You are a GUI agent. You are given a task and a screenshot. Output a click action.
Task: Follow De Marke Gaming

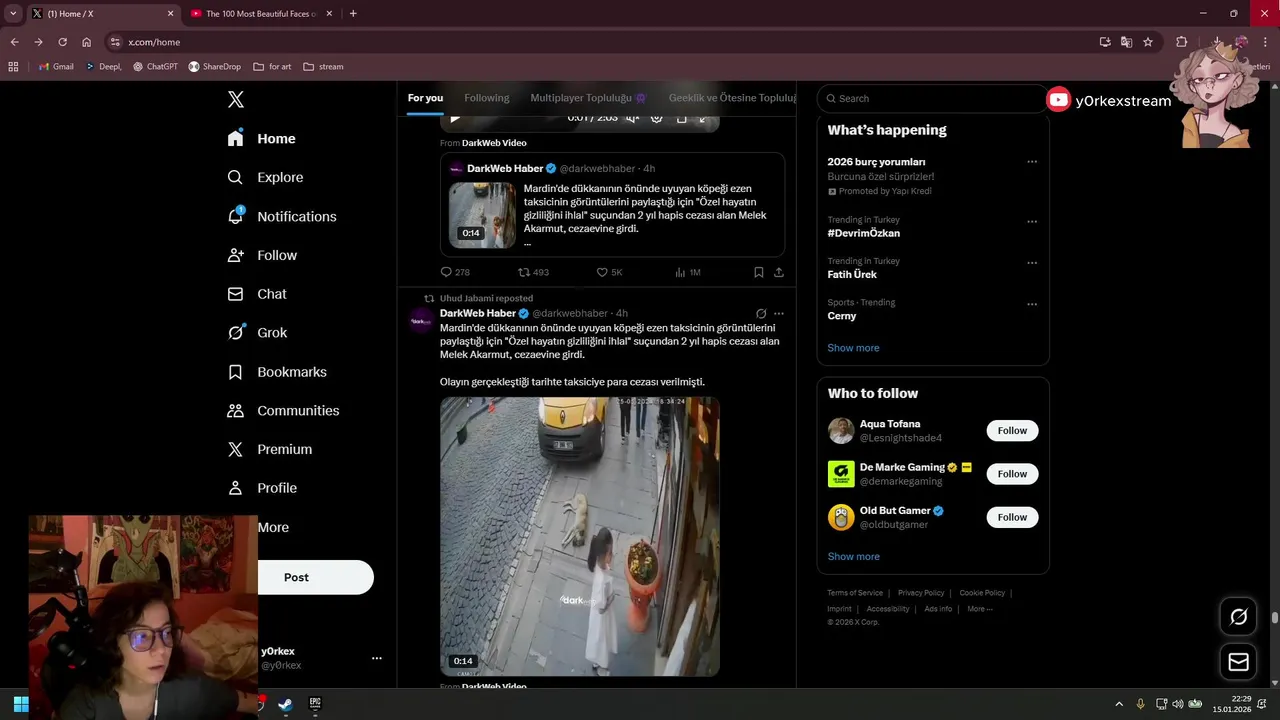[1012, 474]
